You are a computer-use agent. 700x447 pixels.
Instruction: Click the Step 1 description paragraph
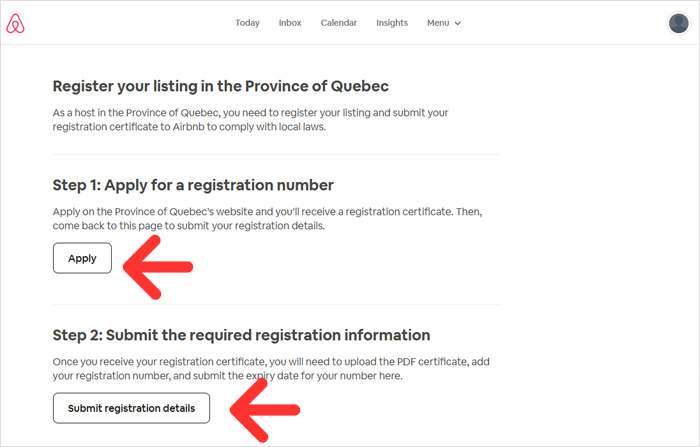pos(267,219)
